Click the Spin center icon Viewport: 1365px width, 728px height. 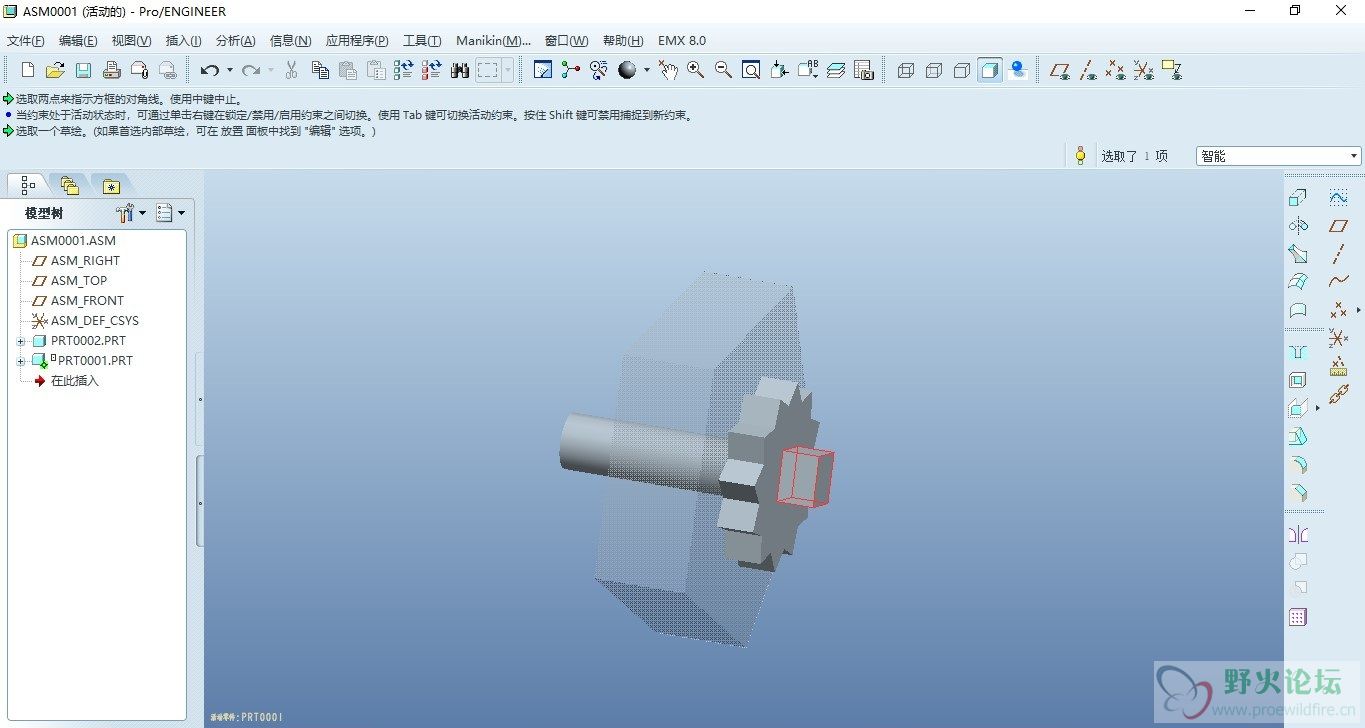coord(571,70)
